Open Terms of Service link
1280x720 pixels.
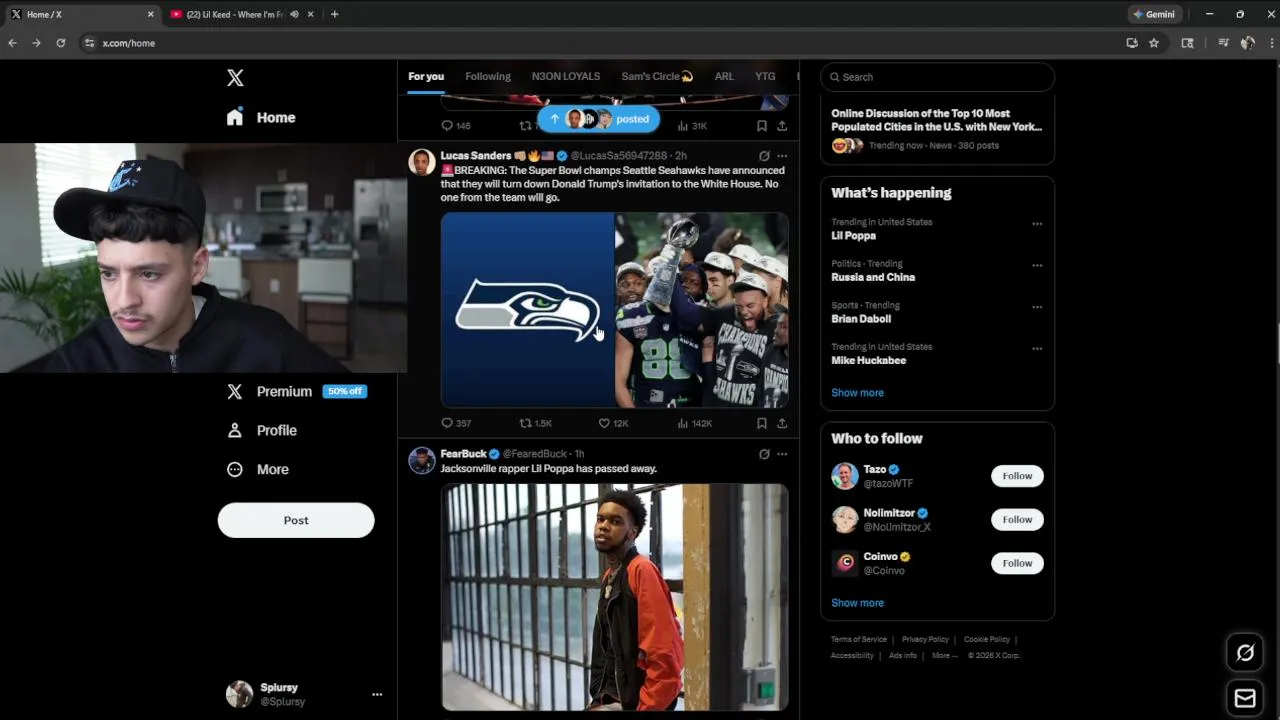[x=859, y=639]
